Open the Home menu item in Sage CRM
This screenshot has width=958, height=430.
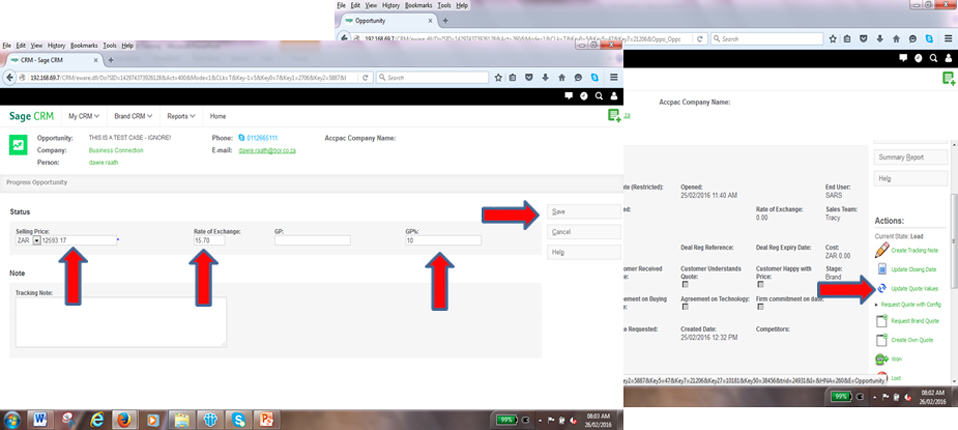218,116
